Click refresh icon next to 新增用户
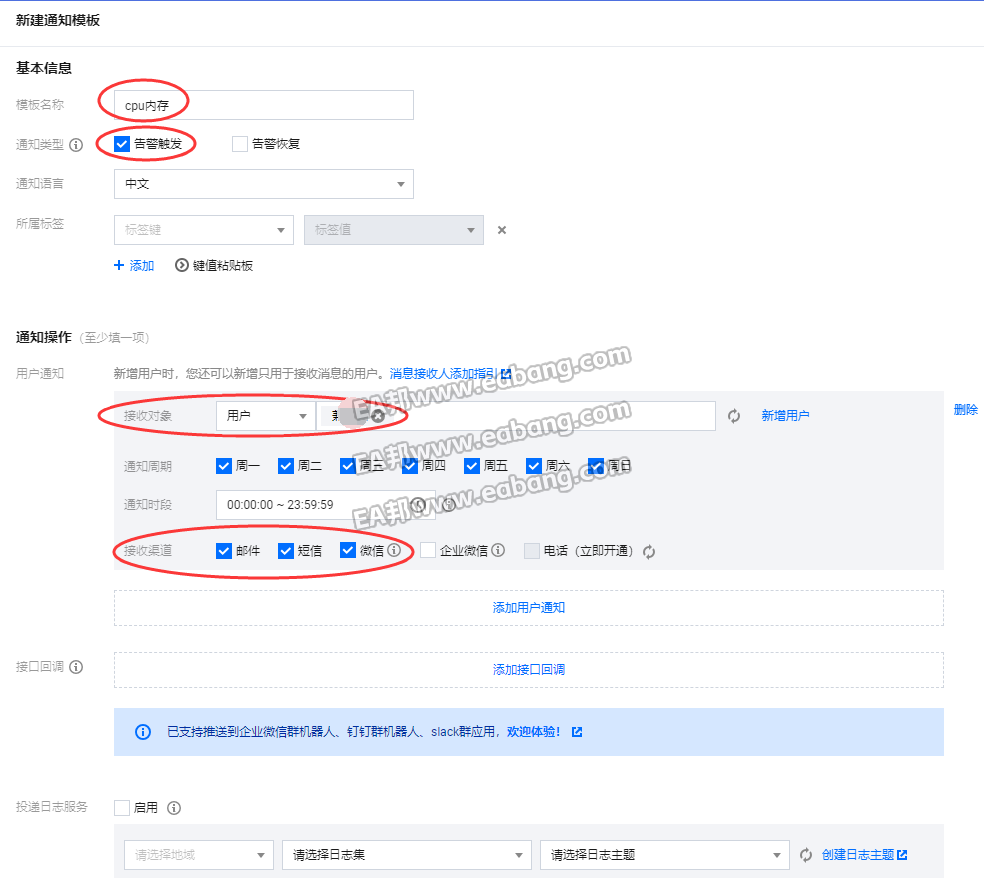Image resolution: width=984 pixels, height=878 pixels. [734, 416]
